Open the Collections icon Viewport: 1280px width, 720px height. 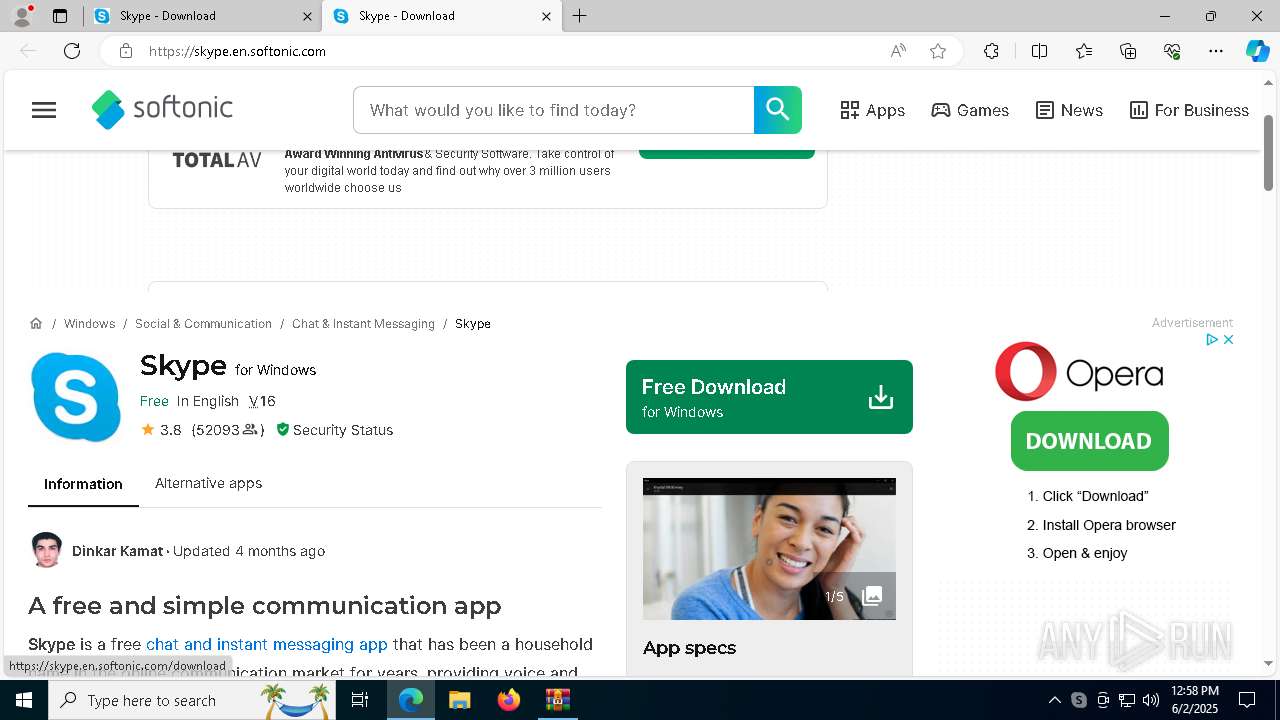(x=1128, y=51)
